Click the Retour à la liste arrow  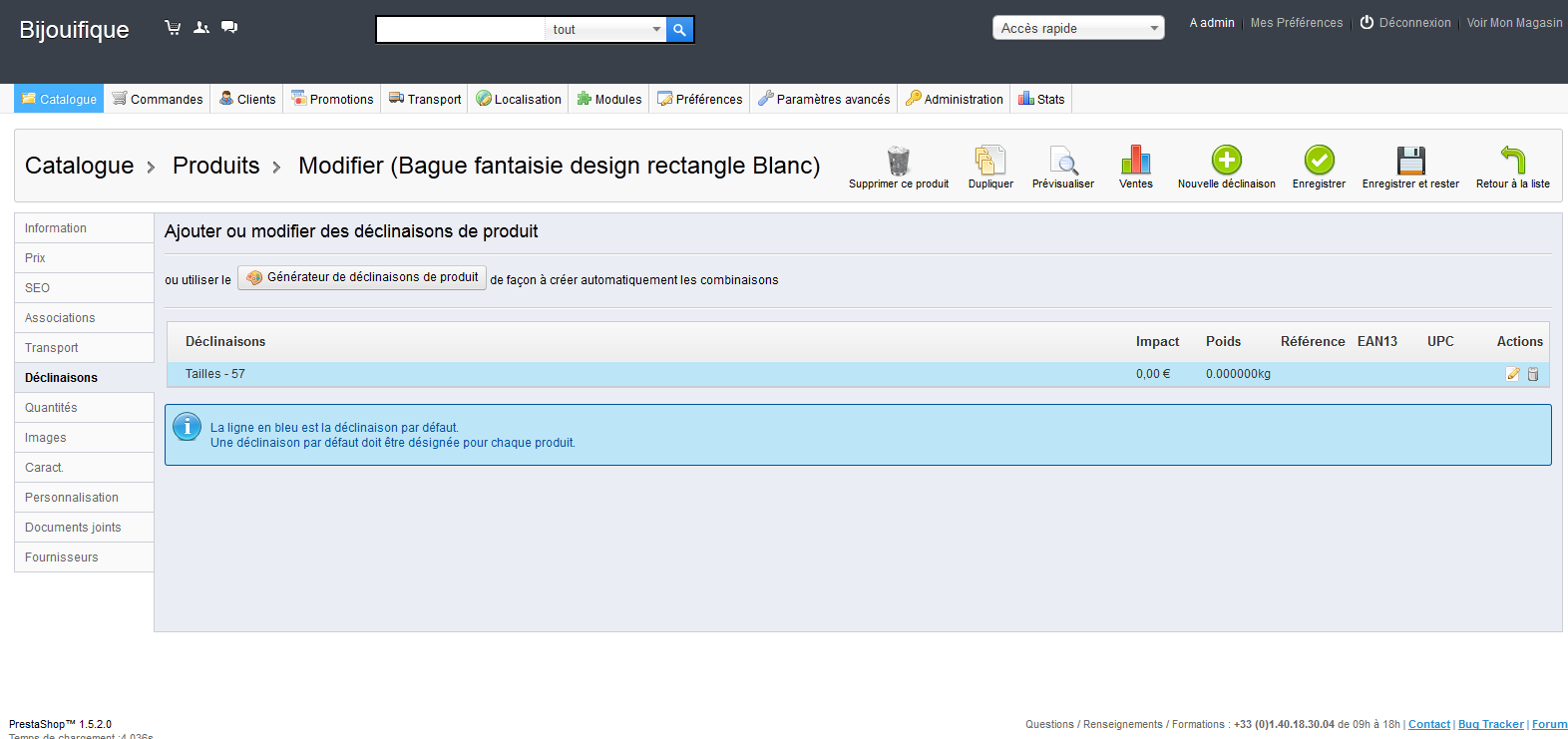(1512, 162)
